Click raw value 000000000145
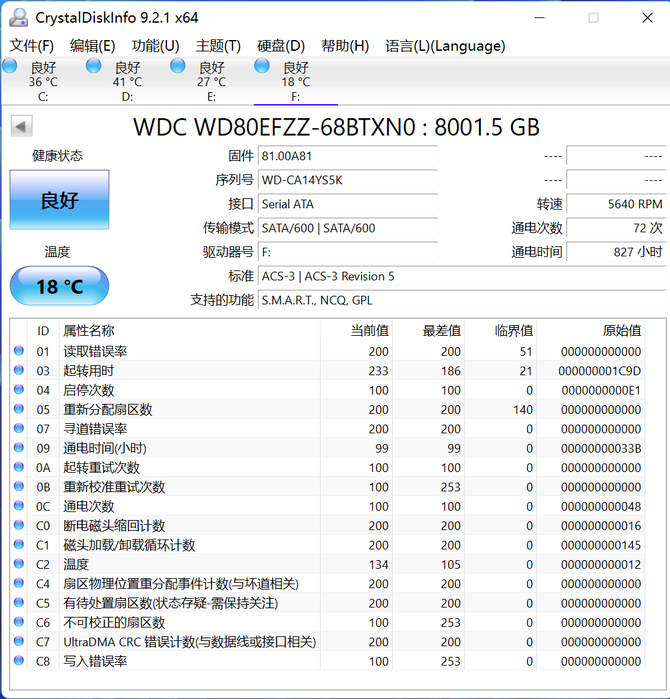Image resolution: width=670 pixels, height=699 pixels. click(601, 545)
